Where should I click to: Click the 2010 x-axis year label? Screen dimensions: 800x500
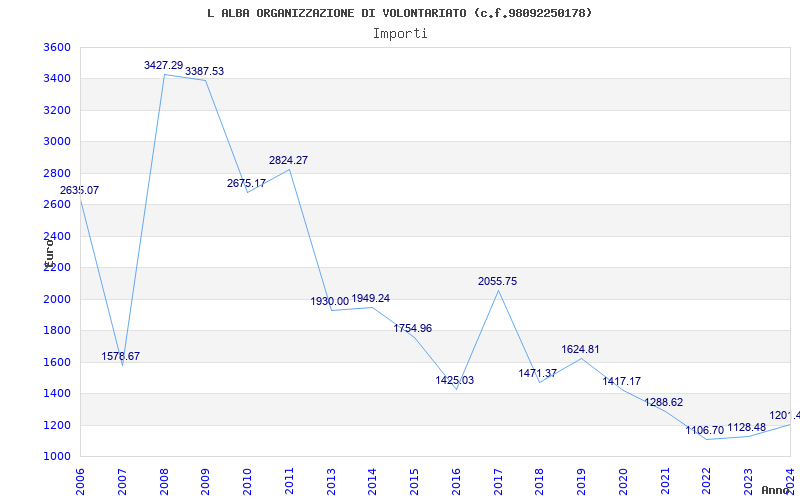pos(247,482)
